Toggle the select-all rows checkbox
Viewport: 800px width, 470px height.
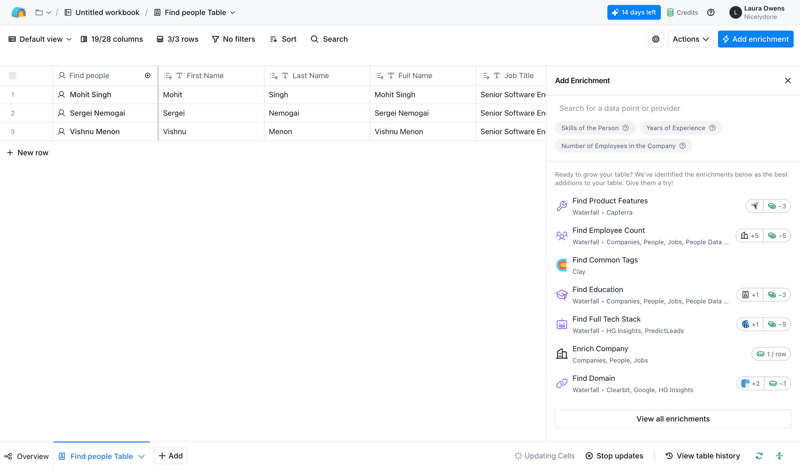pyautogui.click(x=13, y=76)
